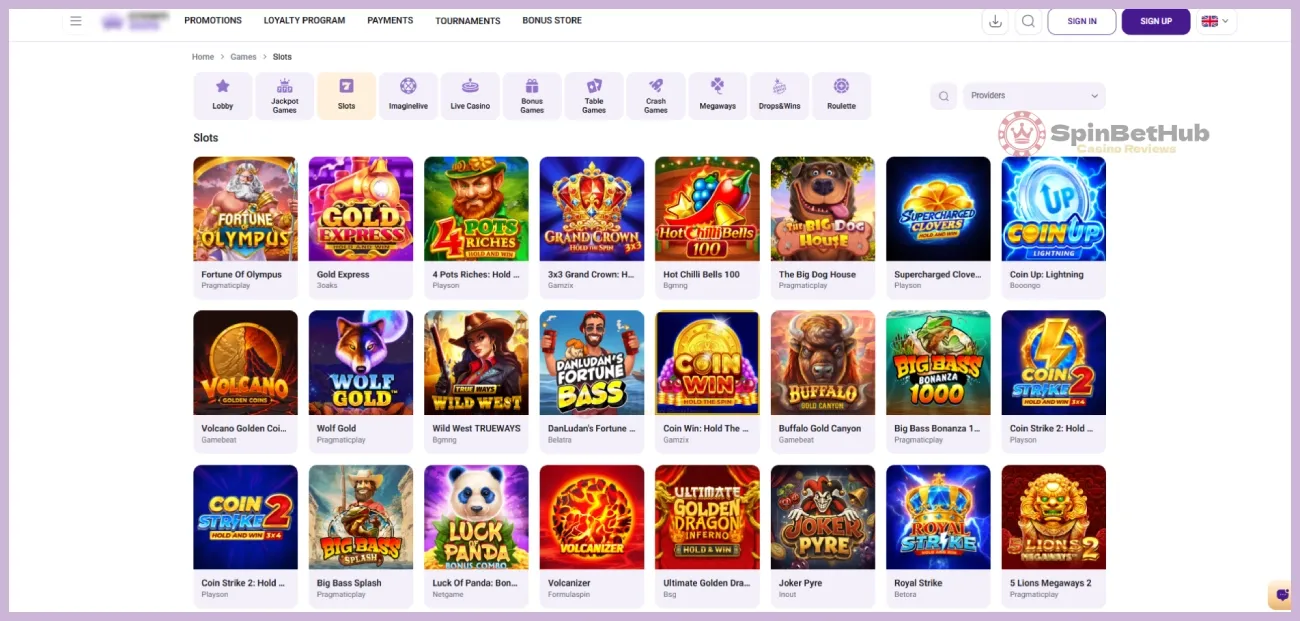The width and height of the screenshot is (1300, 621).
Task: Open the Bonus Store menu item
Action: click(552, 21)
